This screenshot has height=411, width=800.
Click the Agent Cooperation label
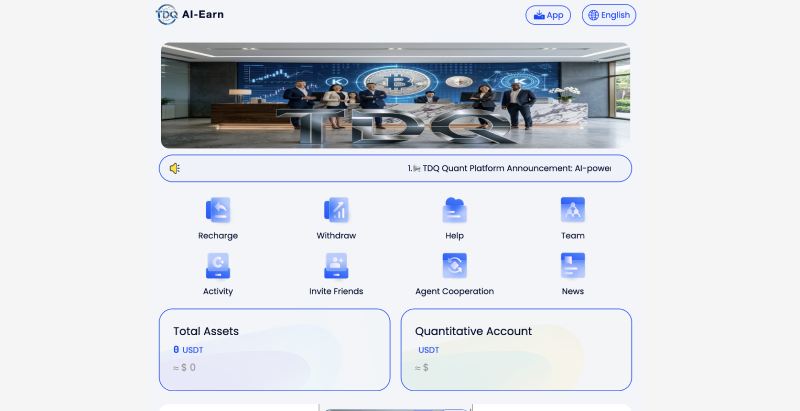coord(455,291)
